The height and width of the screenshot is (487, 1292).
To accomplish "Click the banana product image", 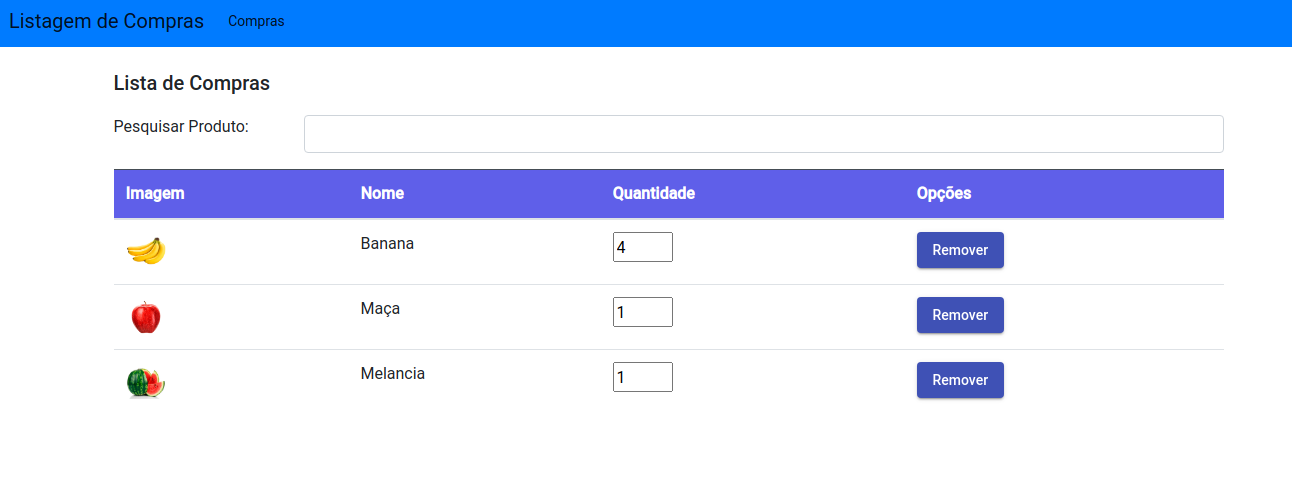I will tap(146, 250).
